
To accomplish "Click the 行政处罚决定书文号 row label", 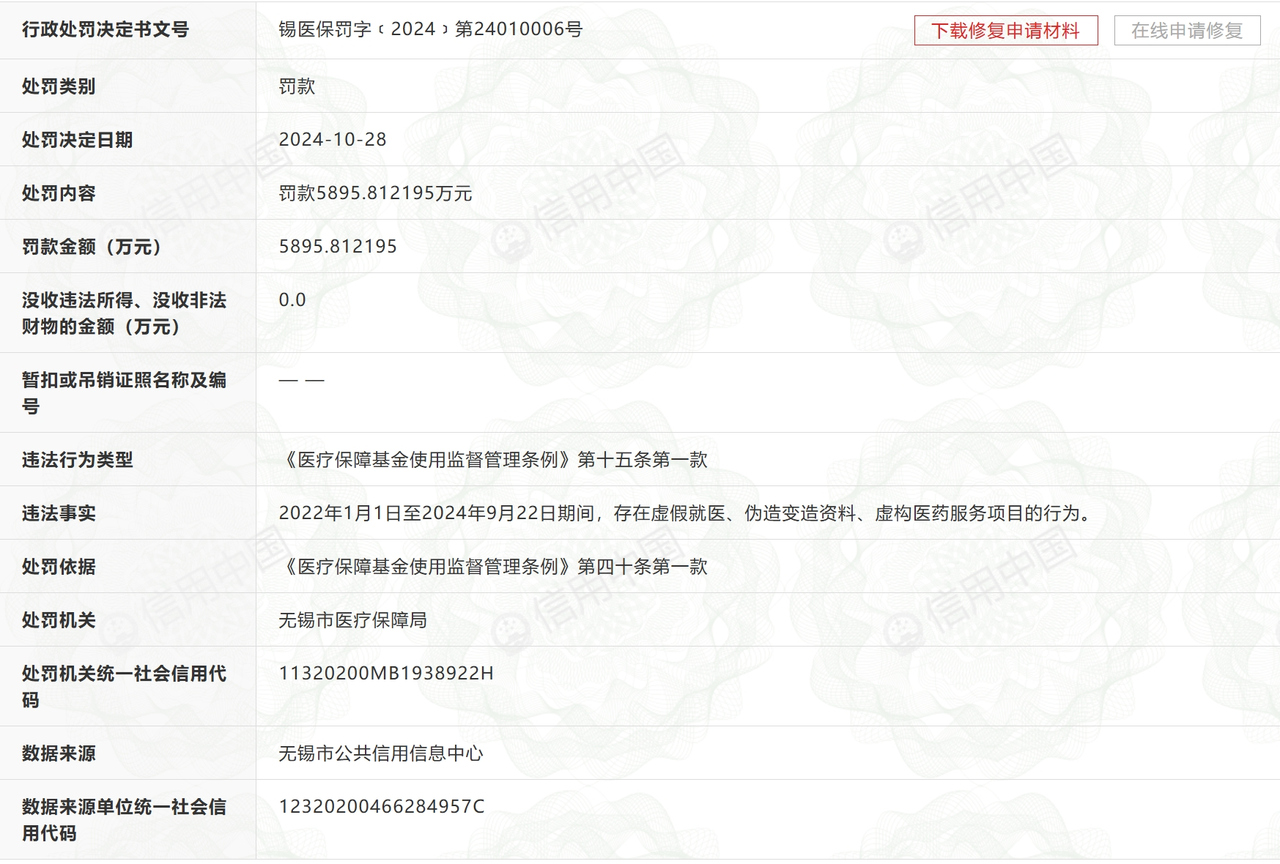I will [105, 29].
